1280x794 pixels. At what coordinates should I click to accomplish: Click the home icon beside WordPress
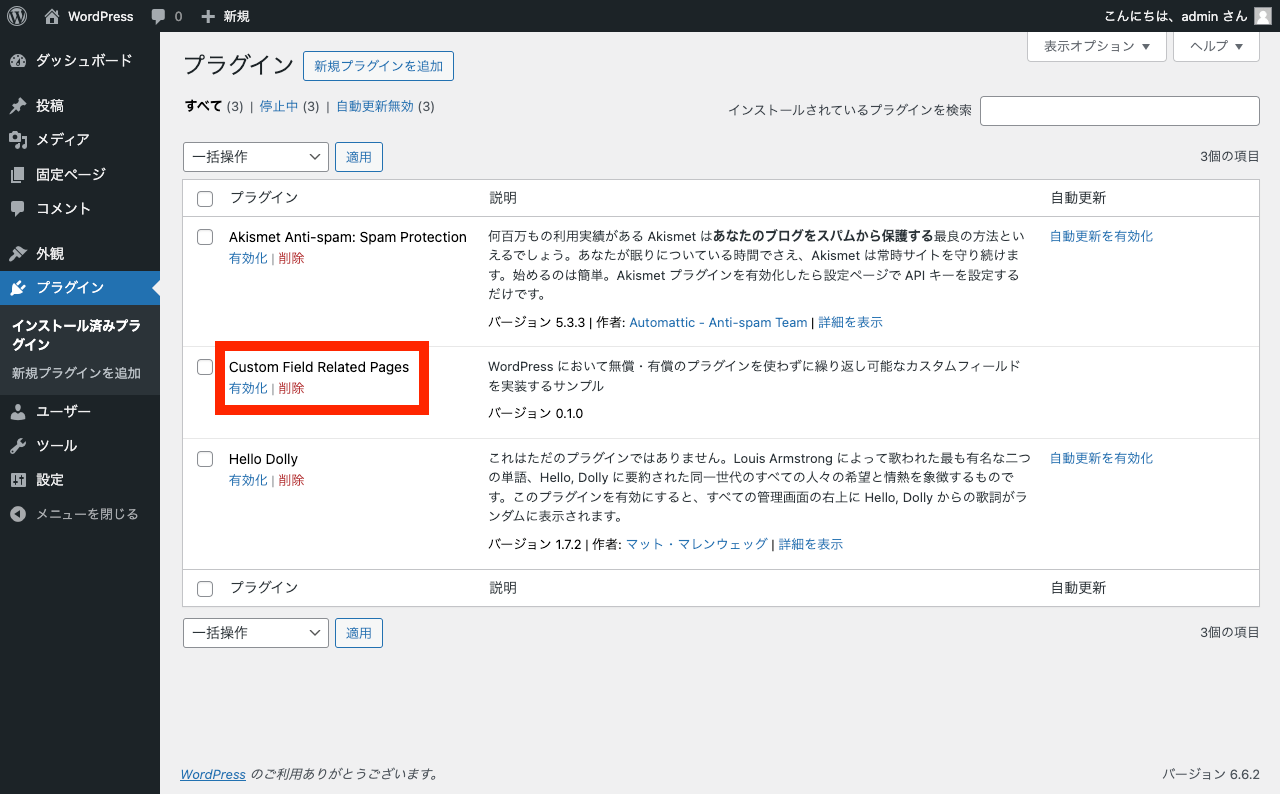point(52,16)
